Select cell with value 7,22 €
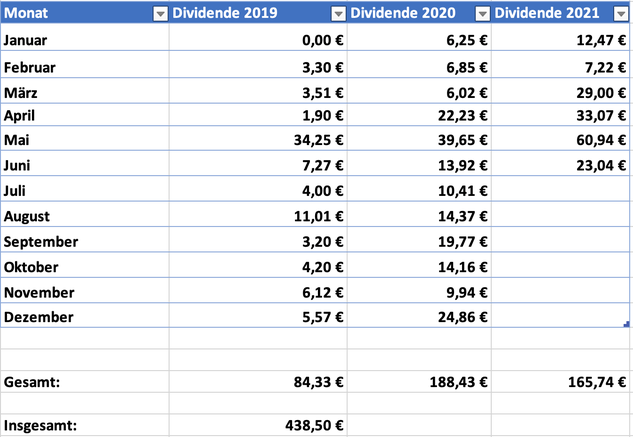Viewport: 633px width, 437px height. [560, 64]
